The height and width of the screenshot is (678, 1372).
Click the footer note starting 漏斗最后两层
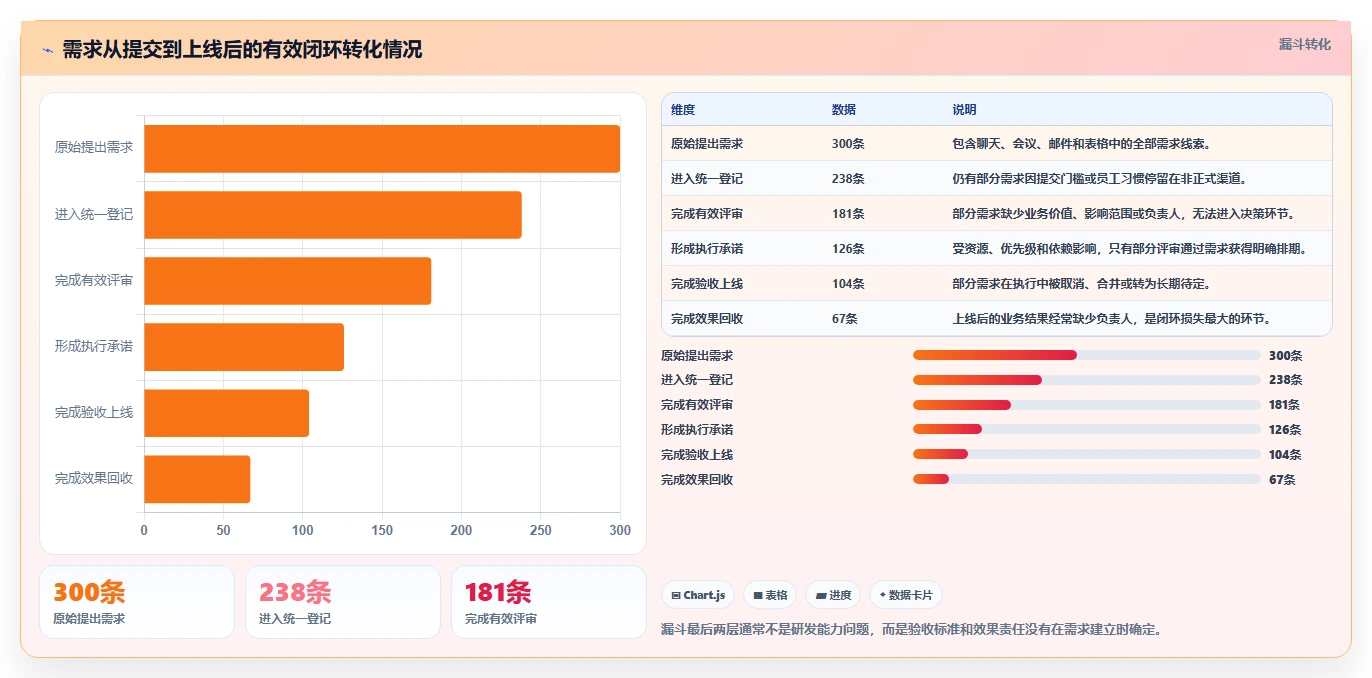[911, 629]
